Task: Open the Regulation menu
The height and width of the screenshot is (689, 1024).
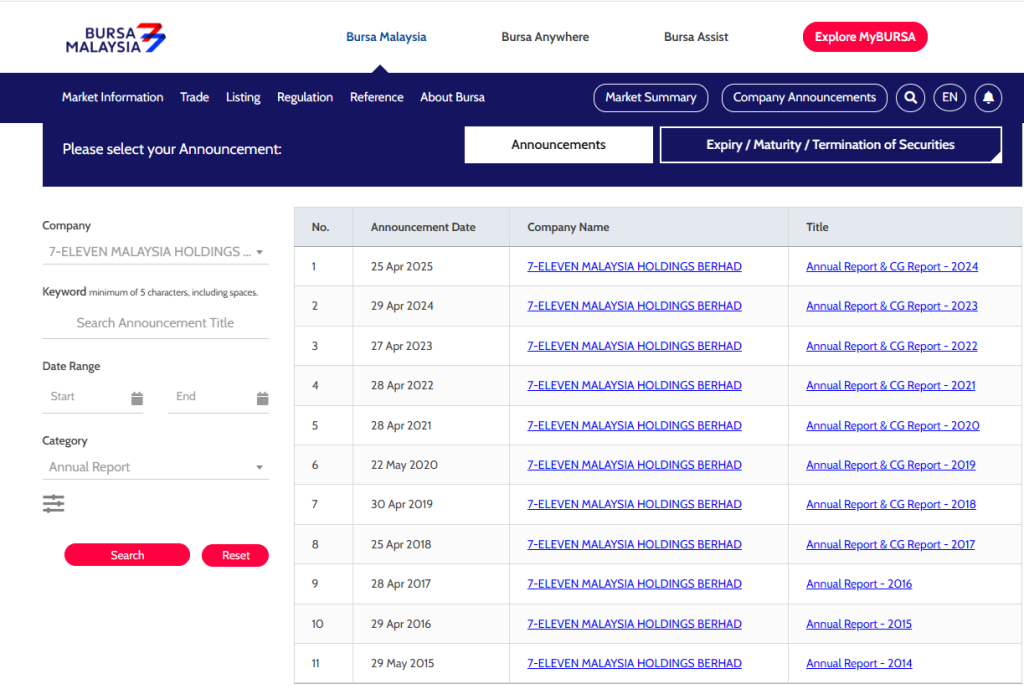Action: (x=304, y=97)
